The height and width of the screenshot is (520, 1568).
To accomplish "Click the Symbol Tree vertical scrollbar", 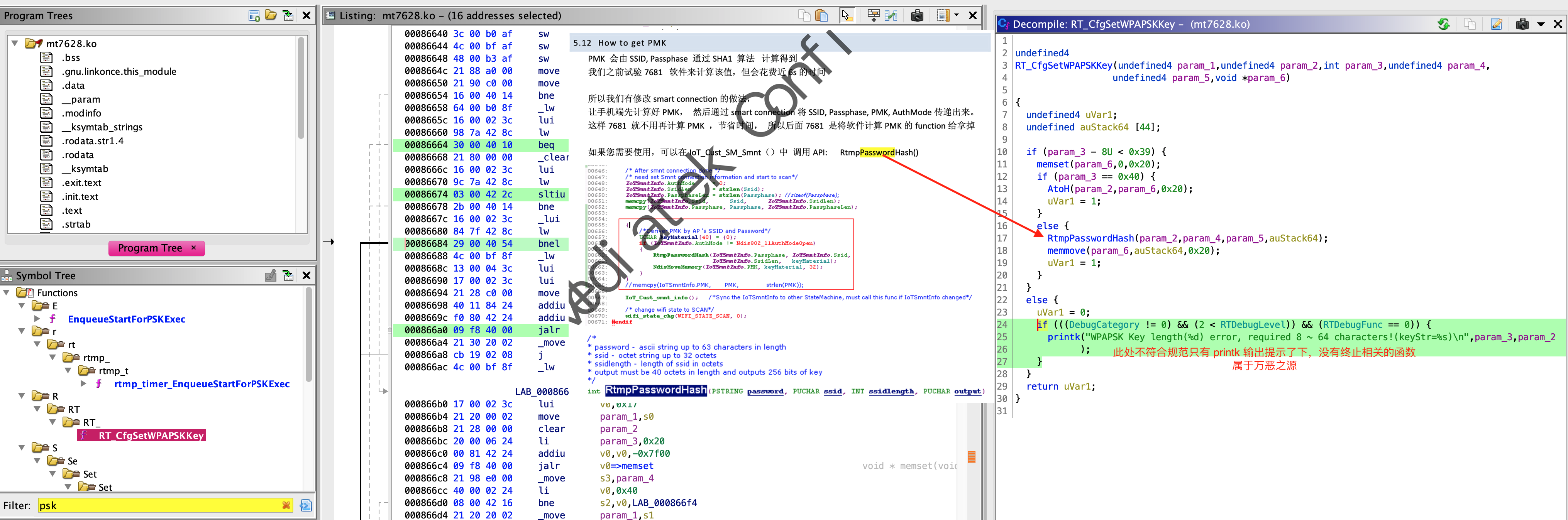I will pyautogui.click(x=308, y=334).
